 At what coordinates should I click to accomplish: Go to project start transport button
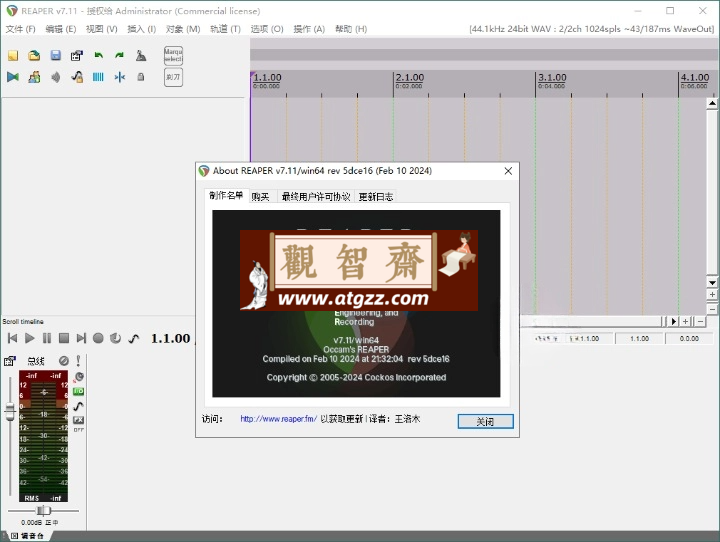pos(12,339)
